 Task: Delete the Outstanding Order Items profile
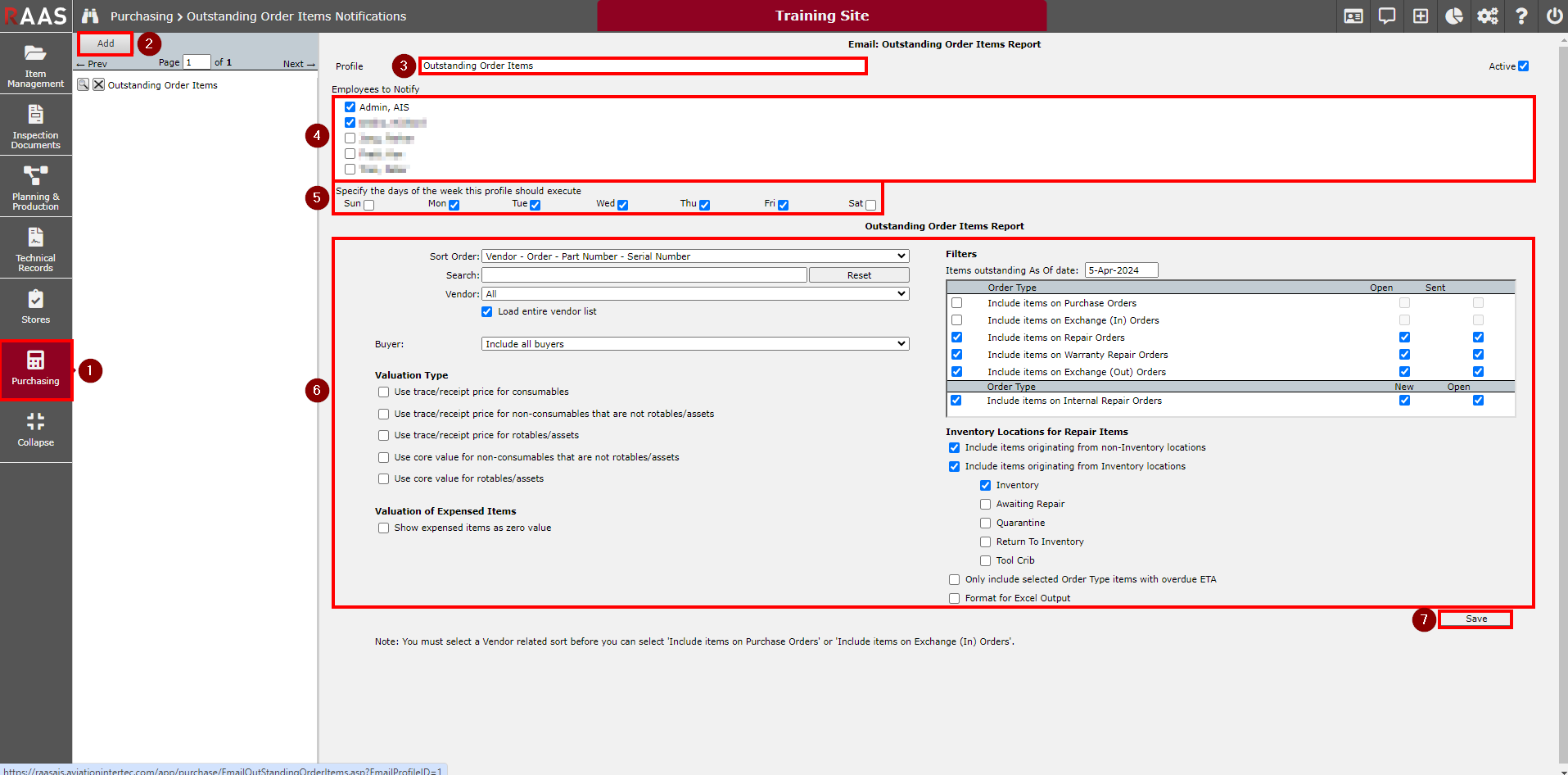(98, 85)
